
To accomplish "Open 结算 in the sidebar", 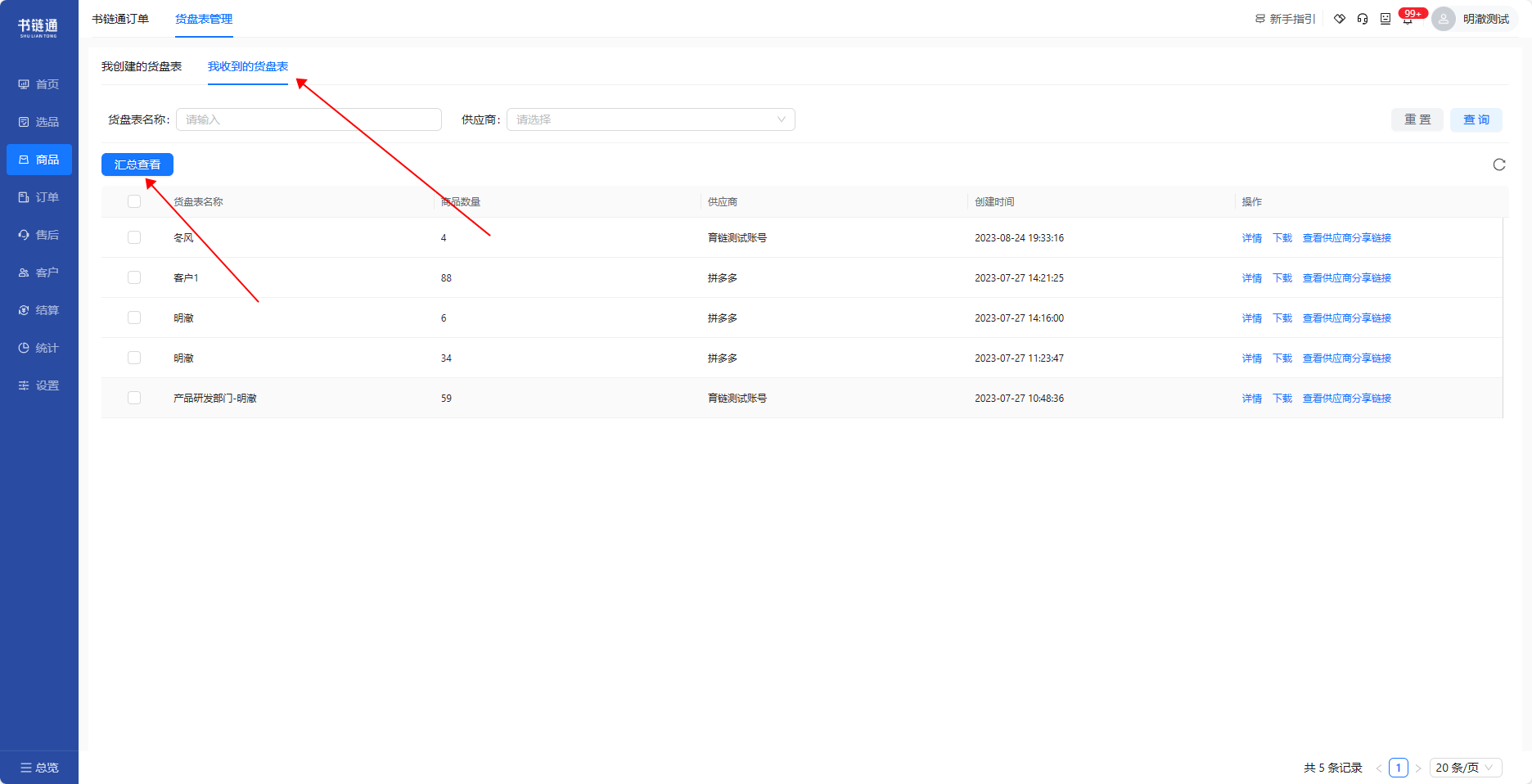I will tap(39, 310).
